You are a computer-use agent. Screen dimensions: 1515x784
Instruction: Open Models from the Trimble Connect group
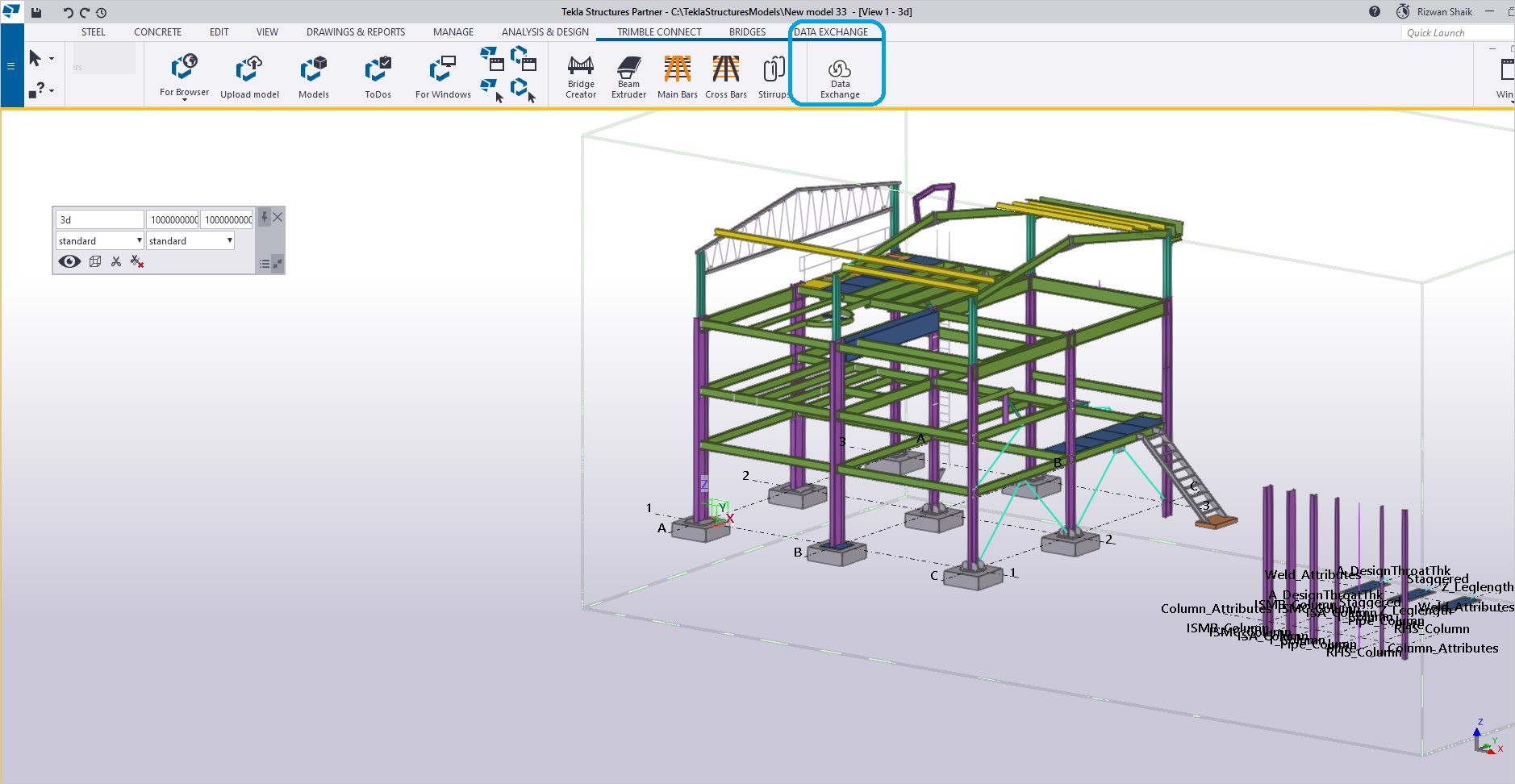314,74
